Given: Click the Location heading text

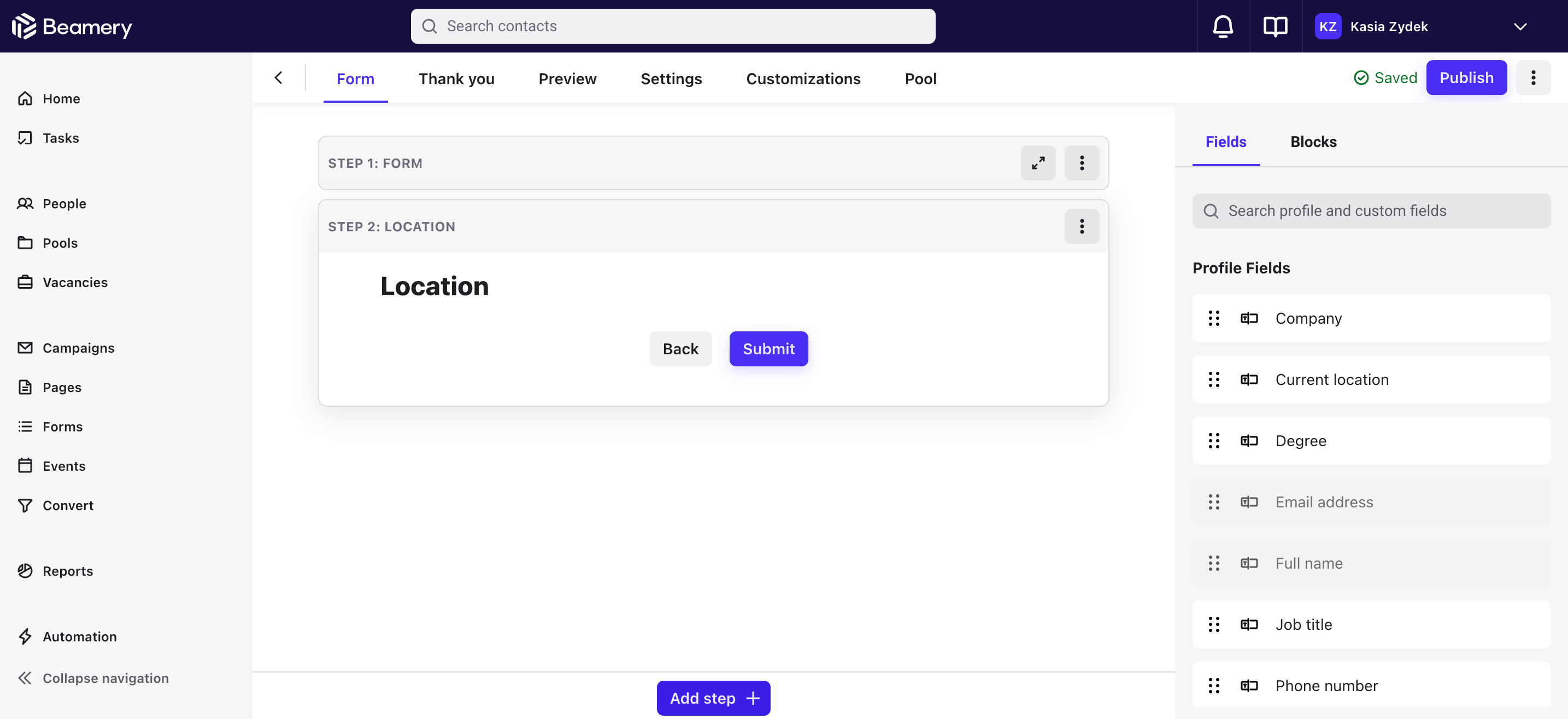Looking at the screenshot, I should [434, 286].
